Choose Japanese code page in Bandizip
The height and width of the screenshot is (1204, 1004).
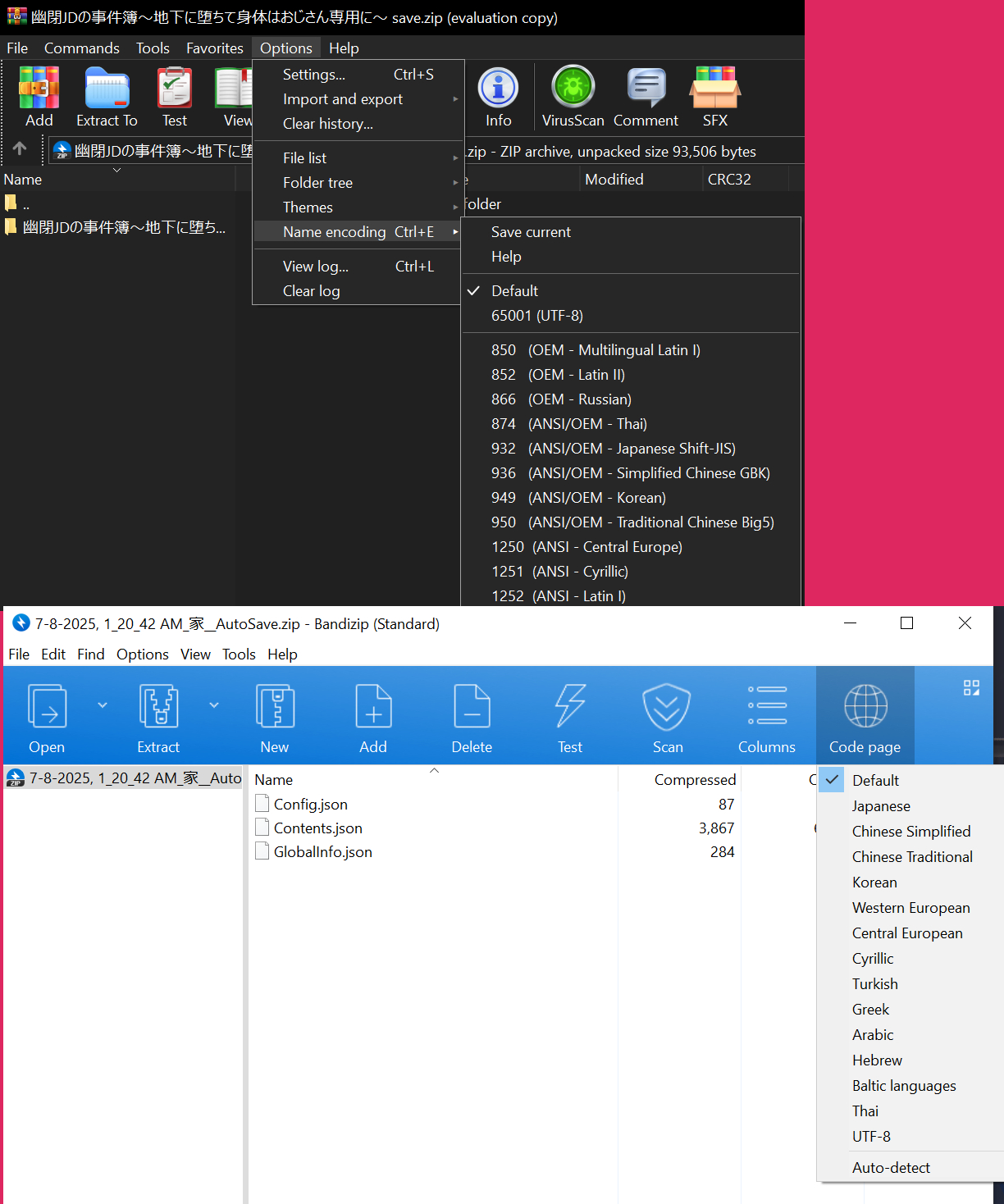(x=910, y=806)
